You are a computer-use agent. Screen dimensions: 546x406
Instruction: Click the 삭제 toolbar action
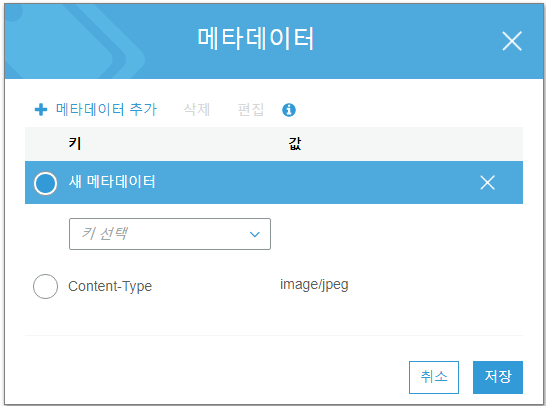tap(197, 109)
